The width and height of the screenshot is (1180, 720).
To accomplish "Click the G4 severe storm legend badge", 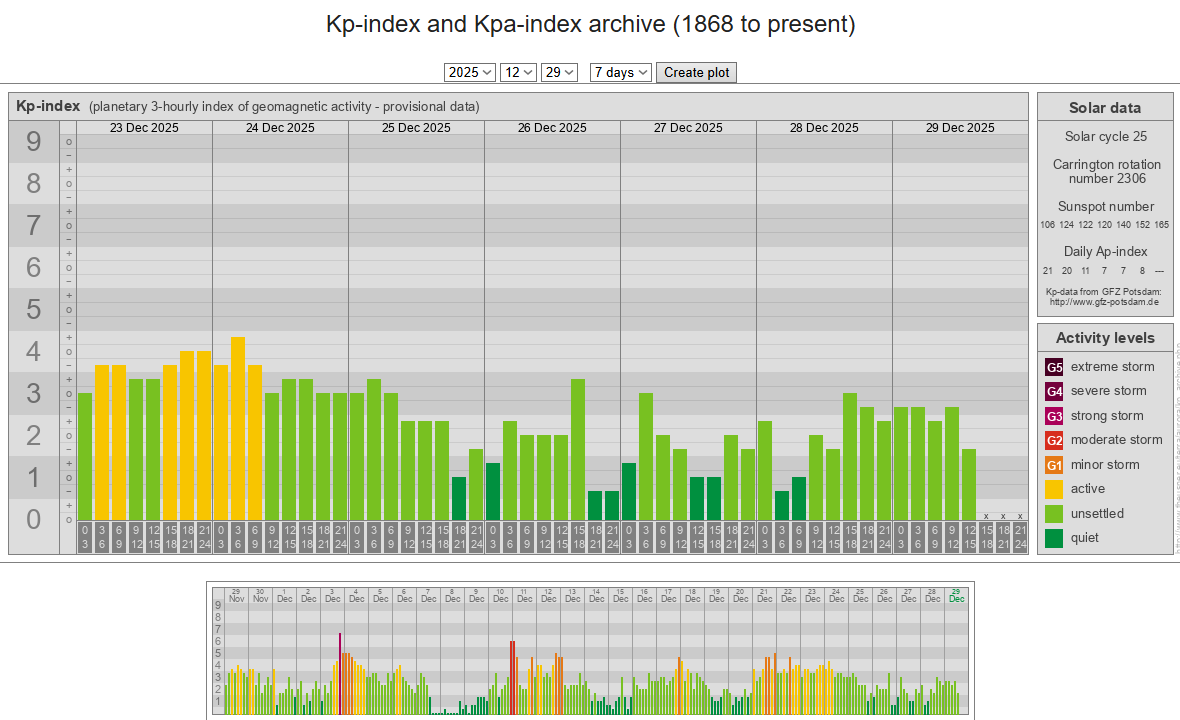I will click(1054, 391).
